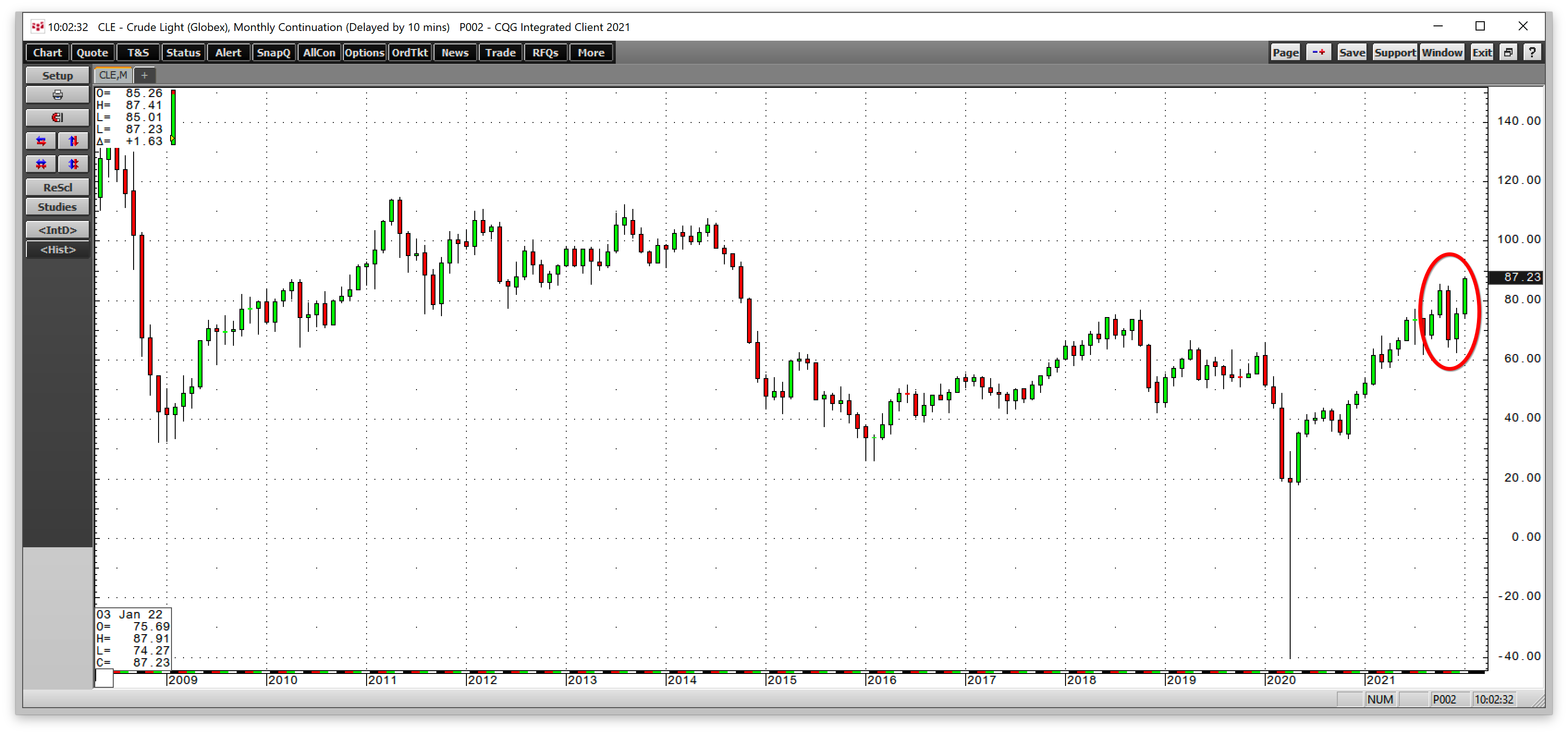Click the Exit button
The width and height of the screenshot is (1568, 734).
pyautogui.click(x=1482, y=53)
